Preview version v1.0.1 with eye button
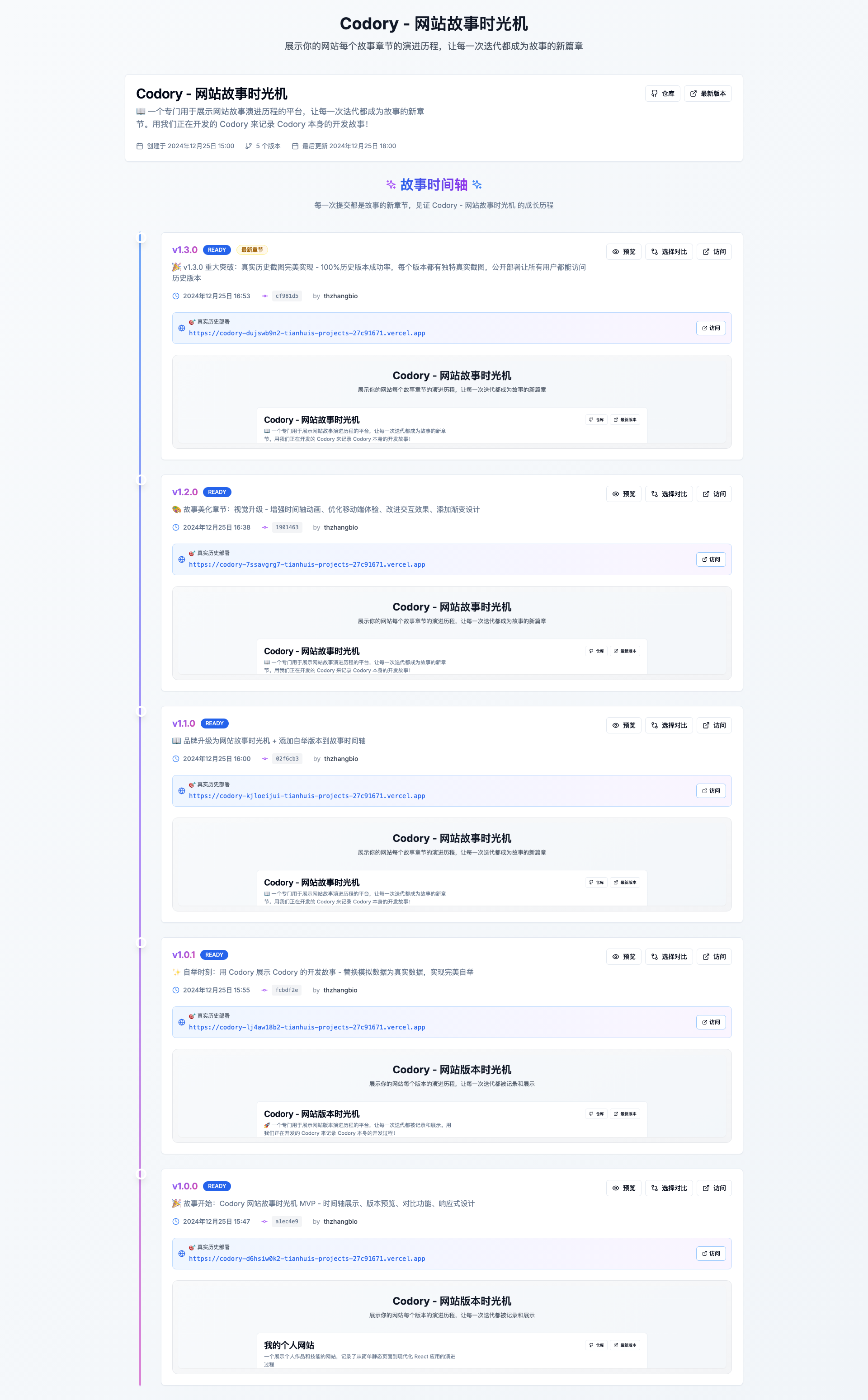 pyautogui.click(x=623, y=957)
